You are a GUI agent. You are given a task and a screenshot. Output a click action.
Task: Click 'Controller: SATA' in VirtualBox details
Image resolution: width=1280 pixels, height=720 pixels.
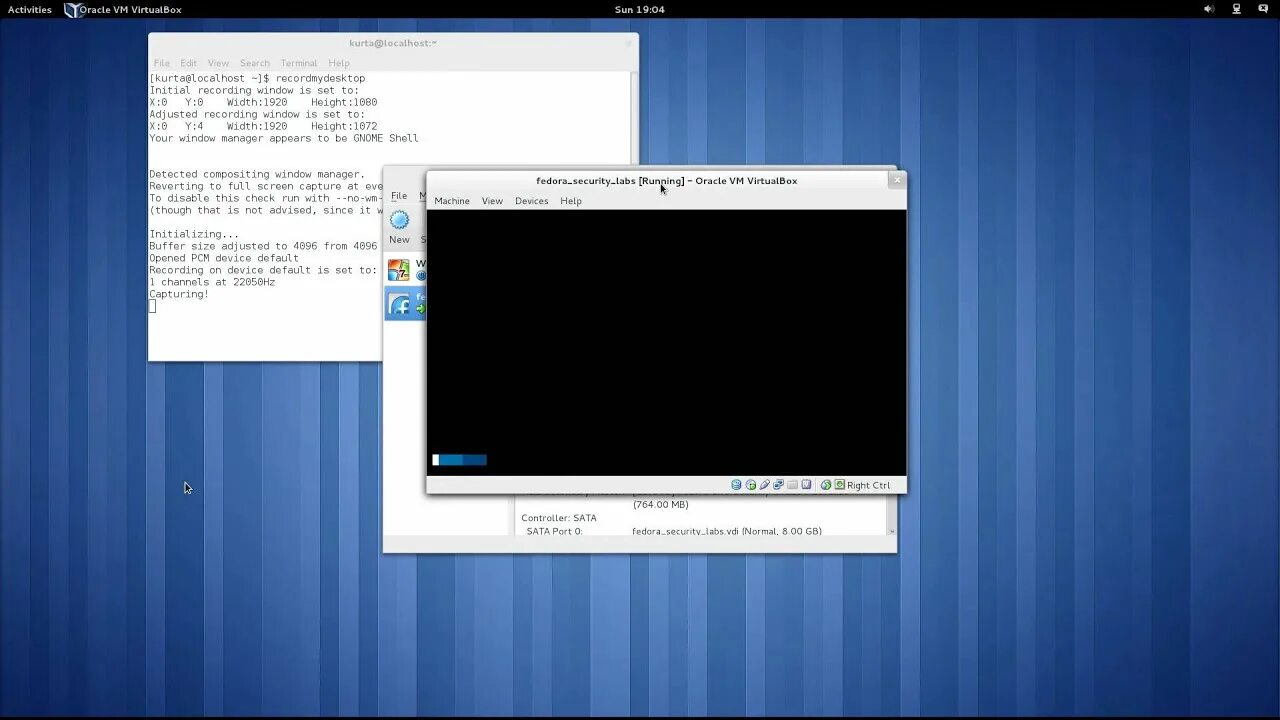point(558,518)
